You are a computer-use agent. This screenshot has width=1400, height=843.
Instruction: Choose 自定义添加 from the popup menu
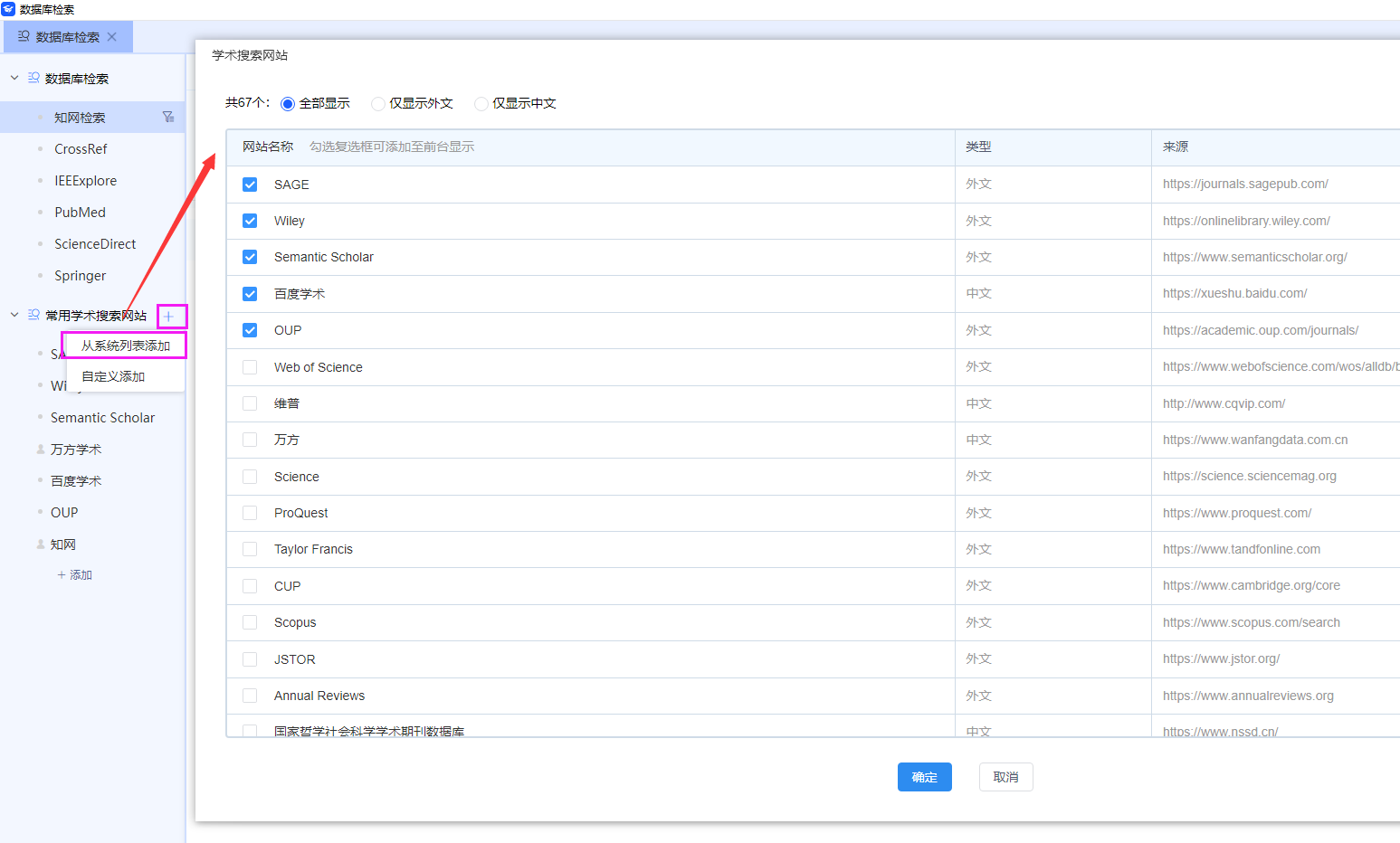coord(113,376)
